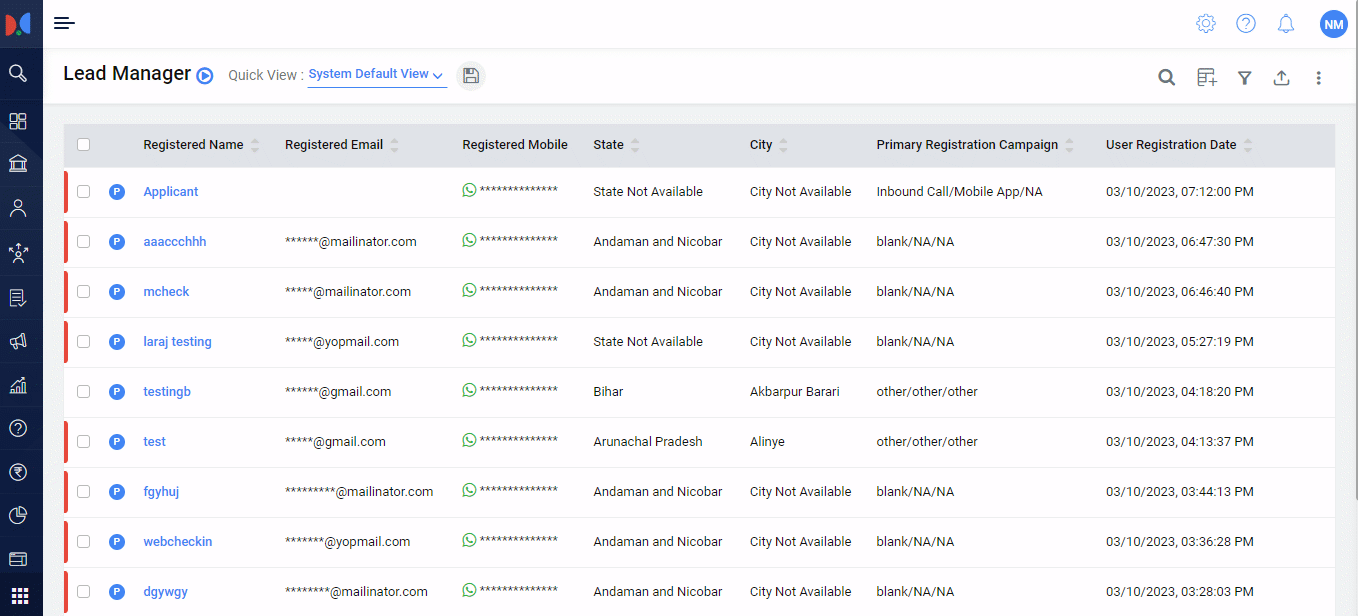Select the Applicant row checkbox
This screenshot has height=616, width=1358.
pyautogui.click(x=84, y=192)
